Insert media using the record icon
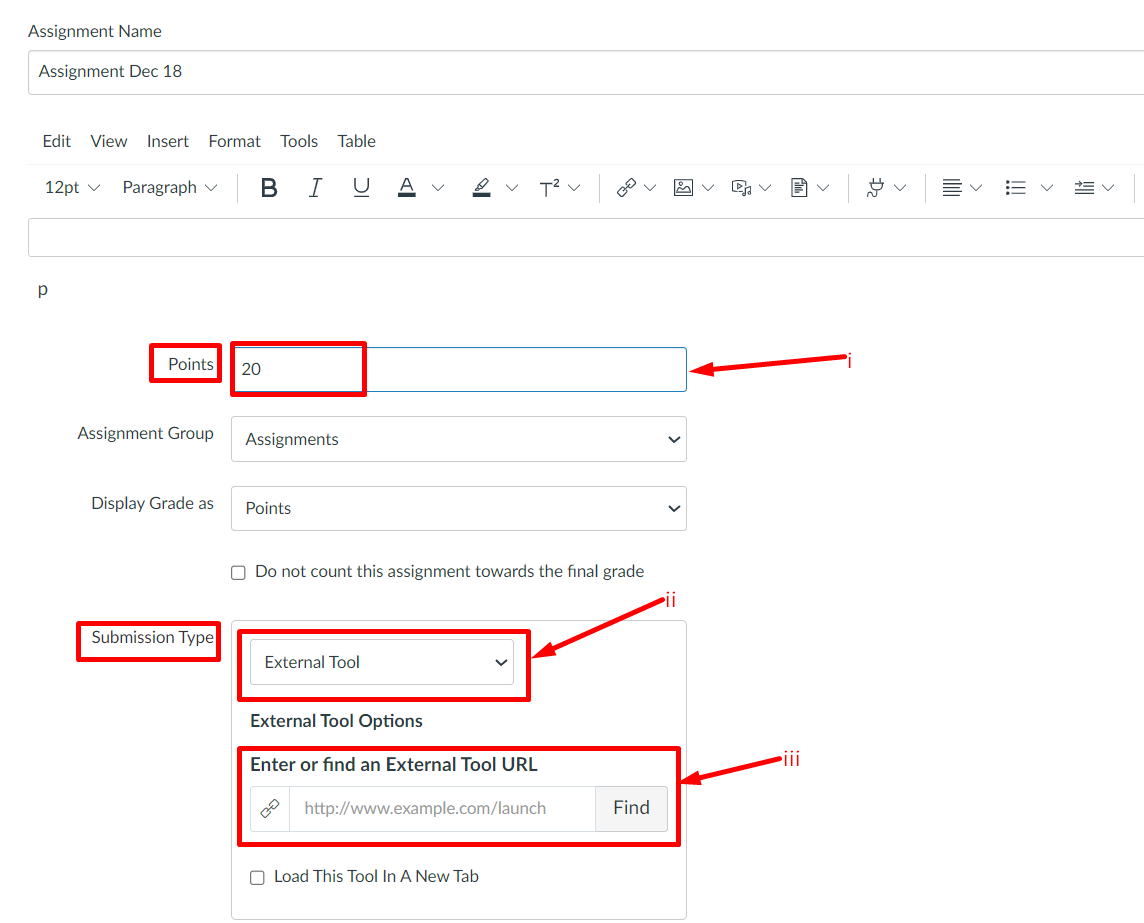The image size is (1144, 923). [743, 187]
